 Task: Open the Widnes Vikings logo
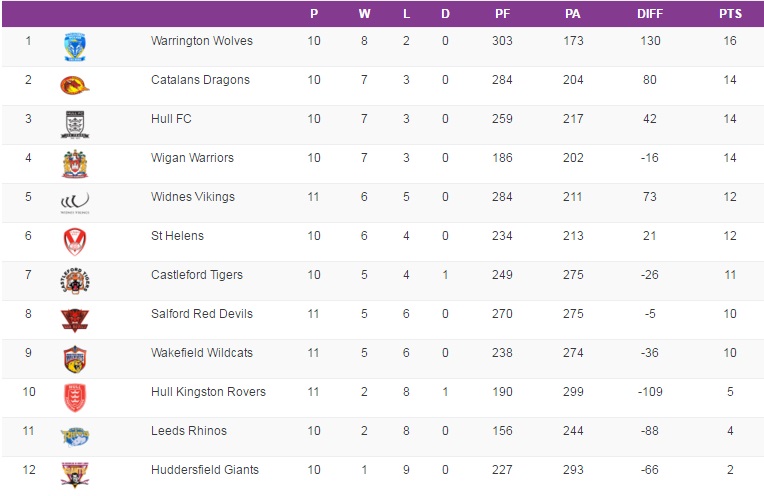(x=75, y=201)
